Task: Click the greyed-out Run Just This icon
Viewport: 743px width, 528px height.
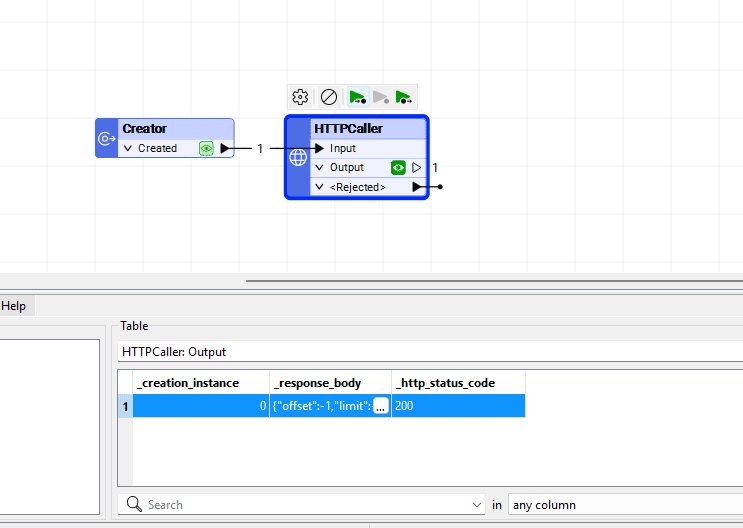Action: click(381, 97)
